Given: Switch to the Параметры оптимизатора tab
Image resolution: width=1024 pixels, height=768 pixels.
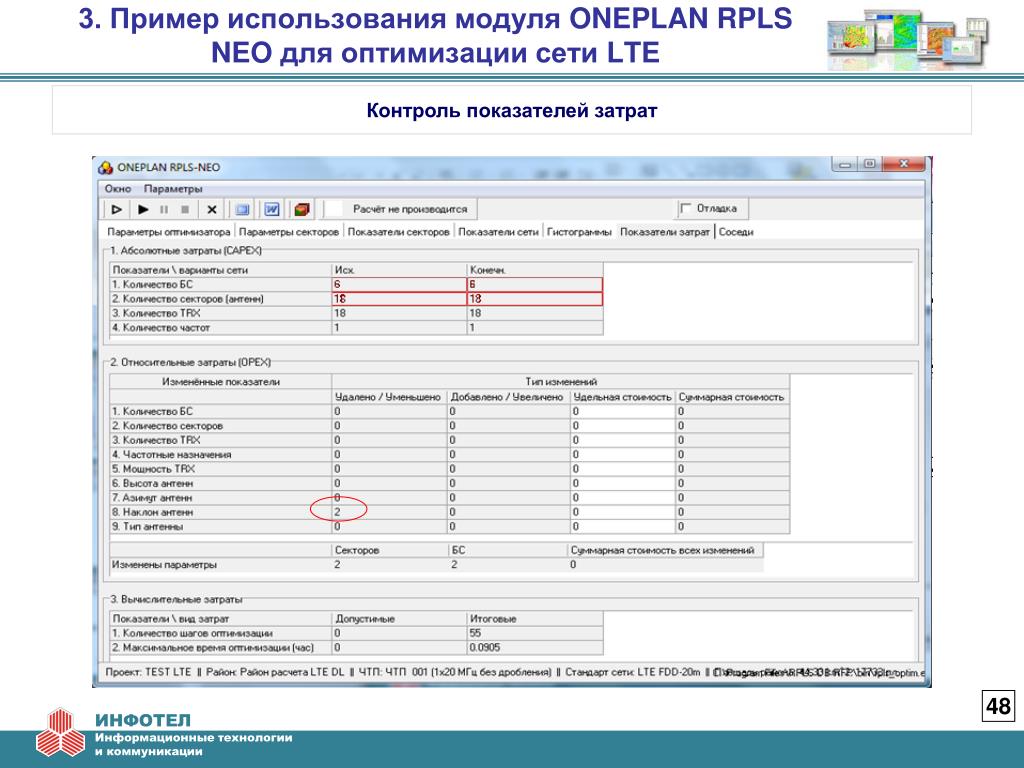Looking at the screenshot, I should 168,232.
